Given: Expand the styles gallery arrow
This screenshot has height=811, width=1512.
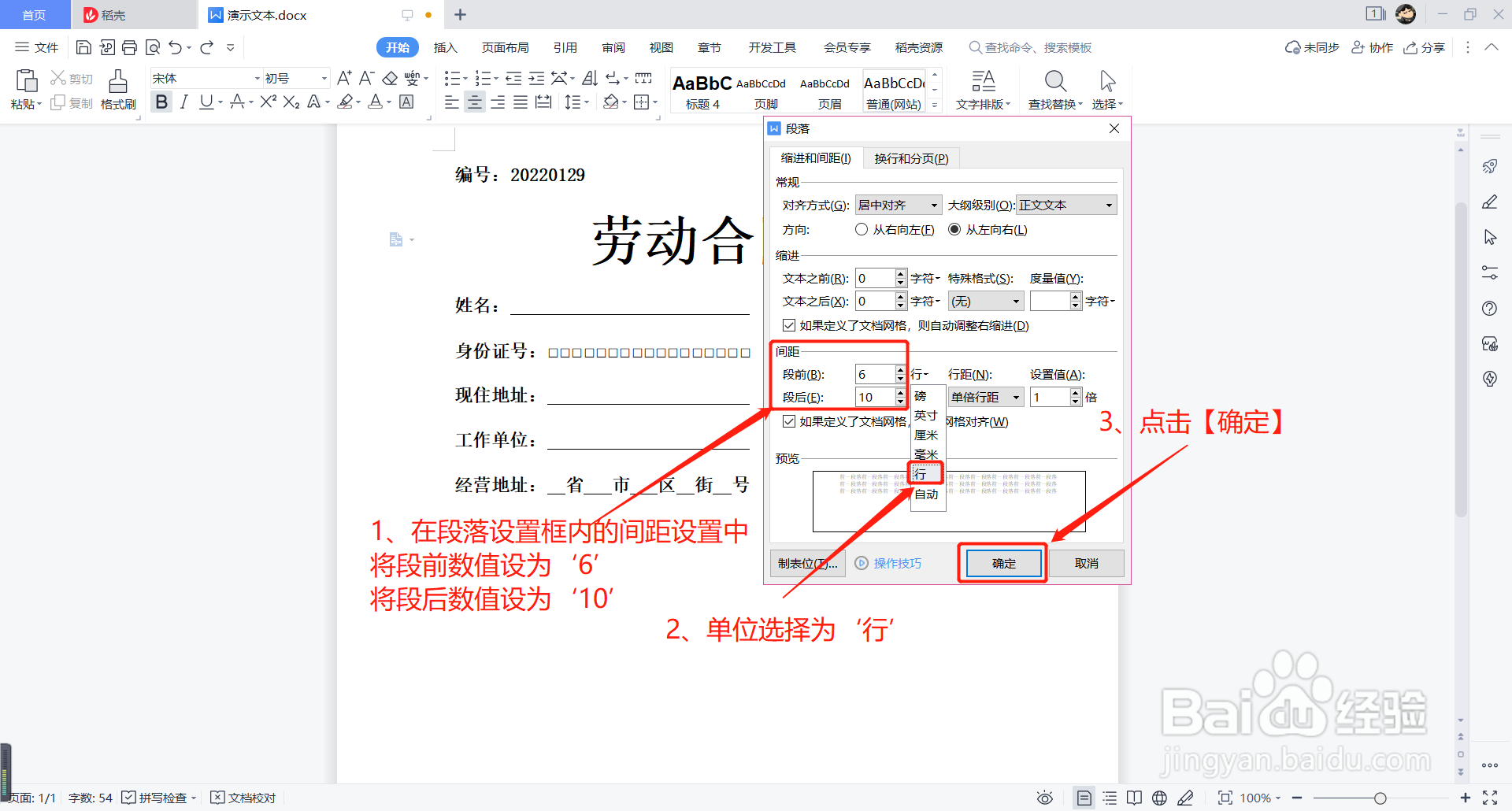Looking at the screenshot, I should tap(935, 104).
